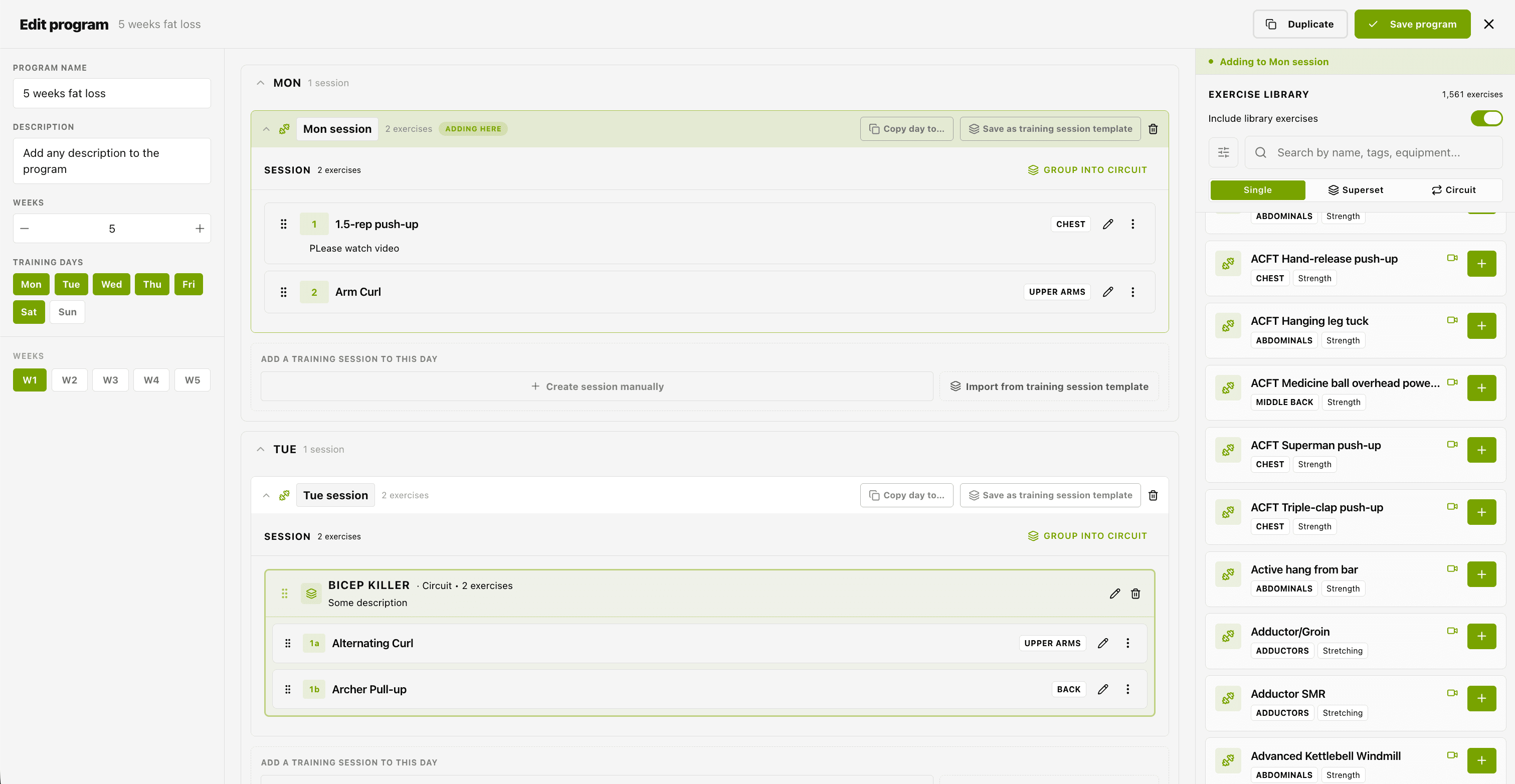Toggle Include library exercises switch

[x=1486, y=118]
